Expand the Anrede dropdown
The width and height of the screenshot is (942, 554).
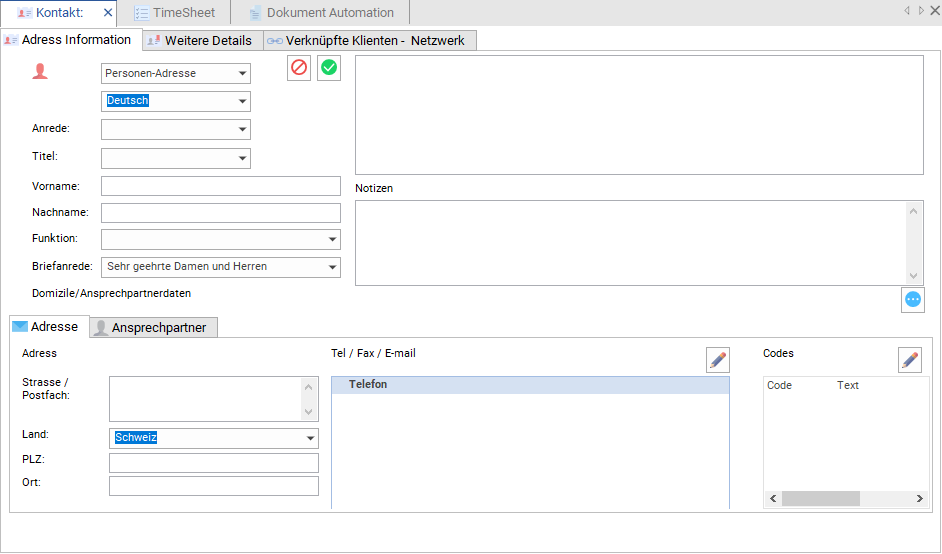coord(175,129)
